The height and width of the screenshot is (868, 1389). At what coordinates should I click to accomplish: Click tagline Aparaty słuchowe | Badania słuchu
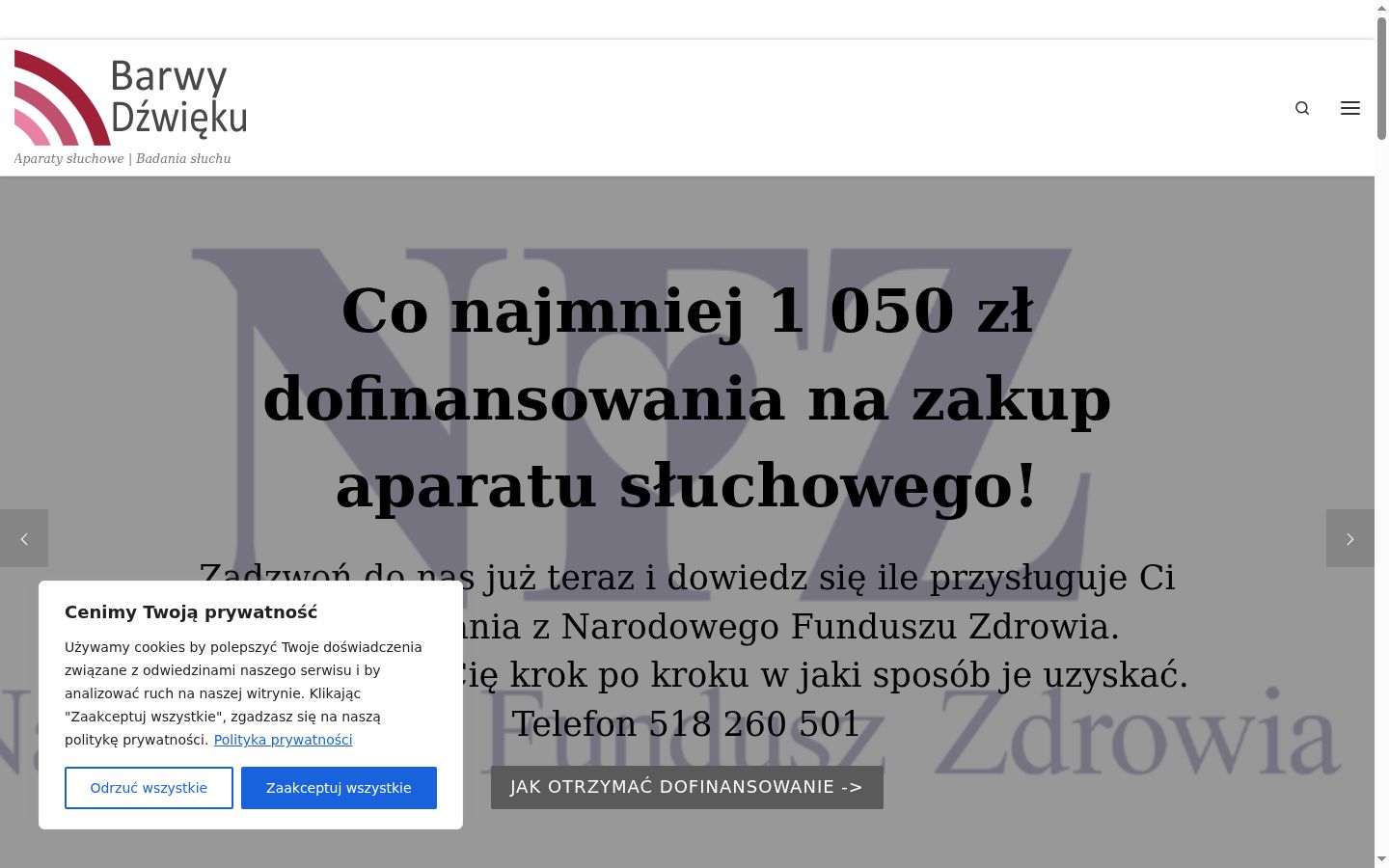[x=123, y=159]
